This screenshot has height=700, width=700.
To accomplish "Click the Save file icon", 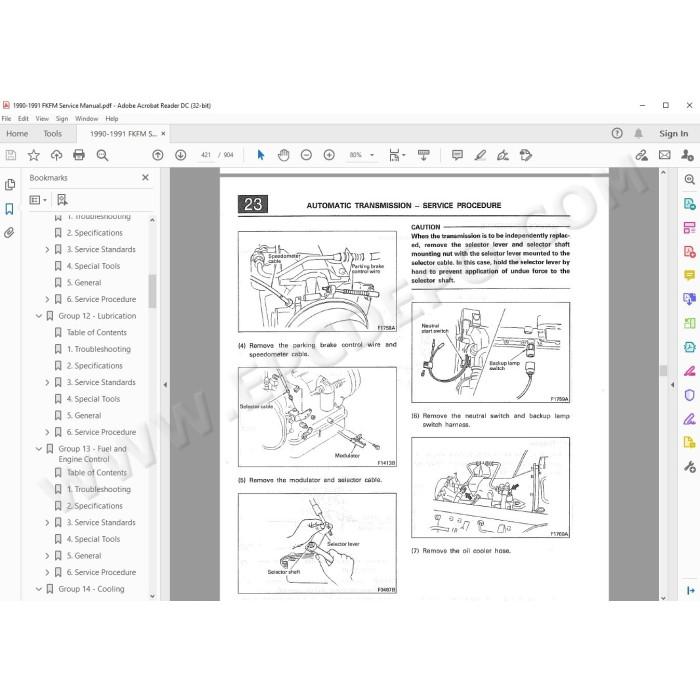I will 11,155.
